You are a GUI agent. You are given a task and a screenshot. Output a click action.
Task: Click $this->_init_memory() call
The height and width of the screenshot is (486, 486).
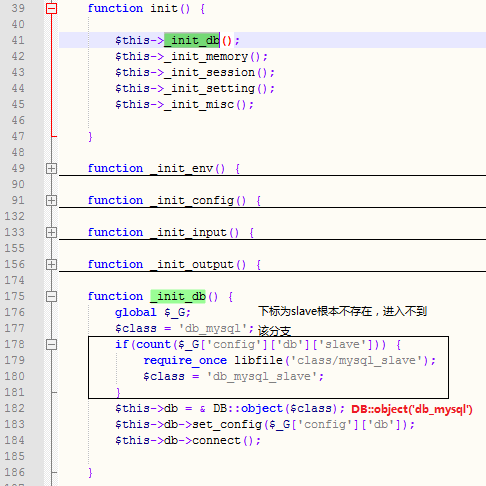click(191, 56)
